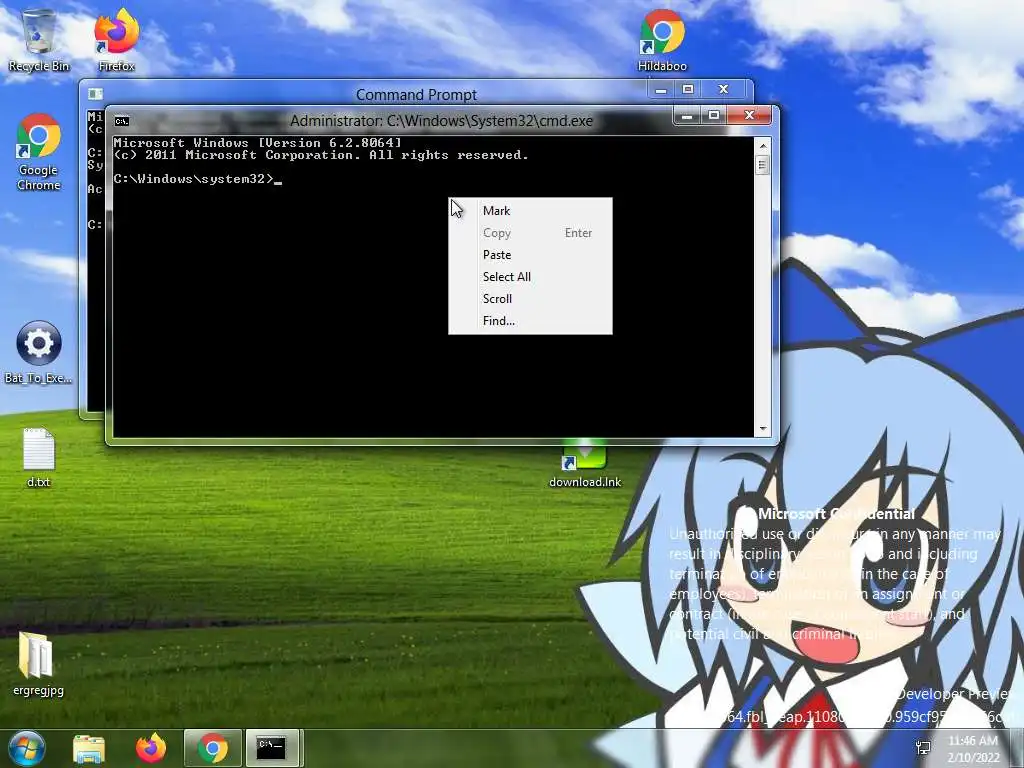Click the Microsoft Windows version text line

257,142
